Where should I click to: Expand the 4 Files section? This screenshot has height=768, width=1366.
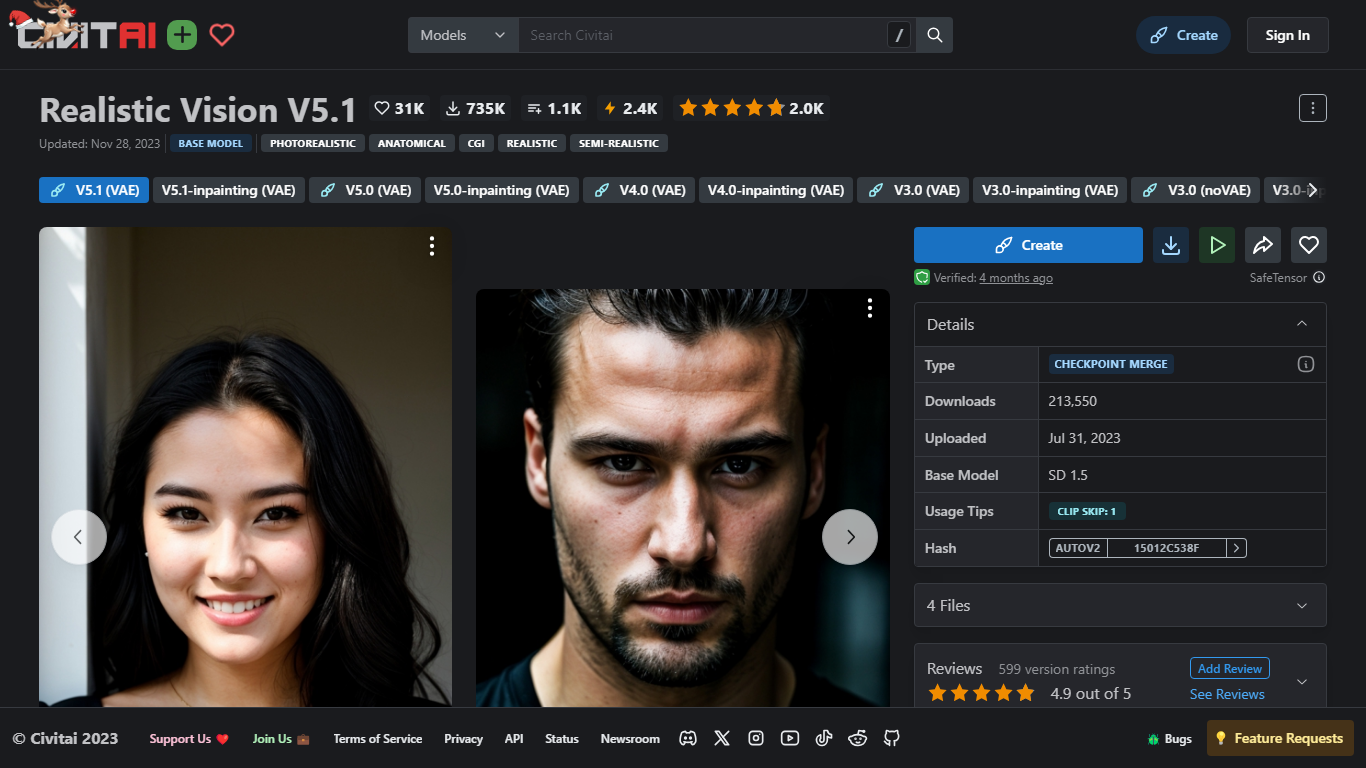coord(1120,605)
